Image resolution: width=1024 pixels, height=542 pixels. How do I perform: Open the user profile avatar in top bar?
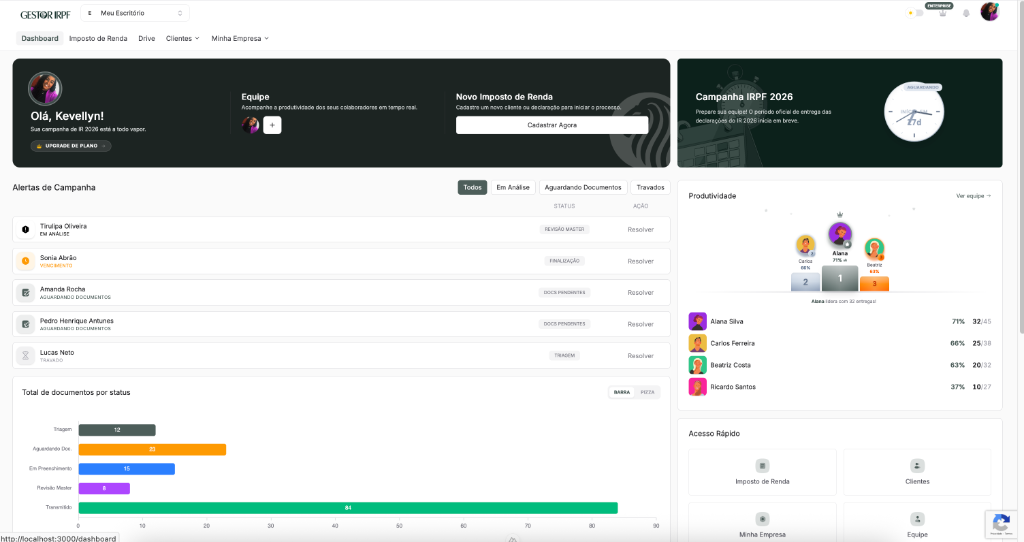click(x=990, y=12)
